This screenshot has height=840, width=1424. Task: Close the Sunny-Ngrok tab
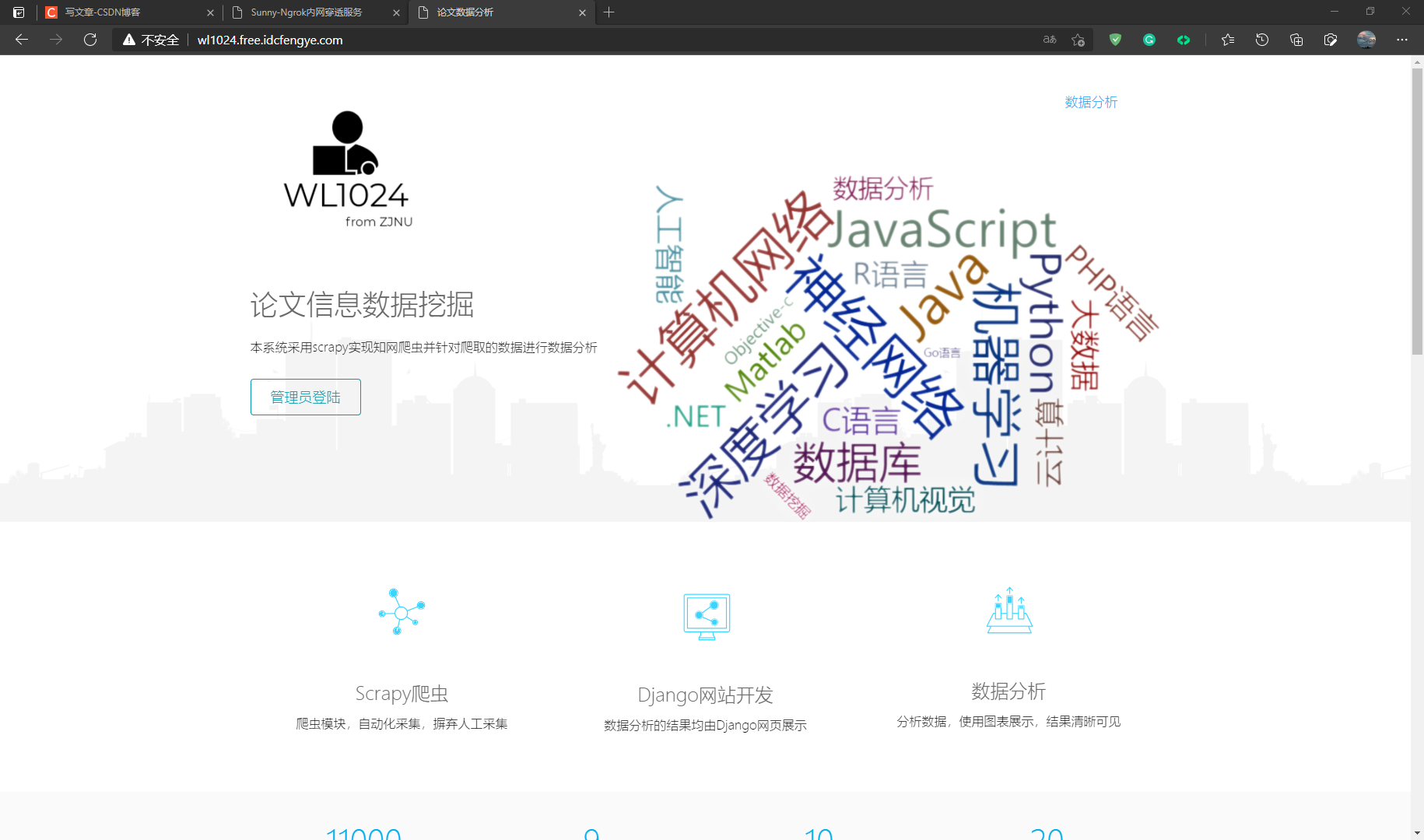pos(396,12)
